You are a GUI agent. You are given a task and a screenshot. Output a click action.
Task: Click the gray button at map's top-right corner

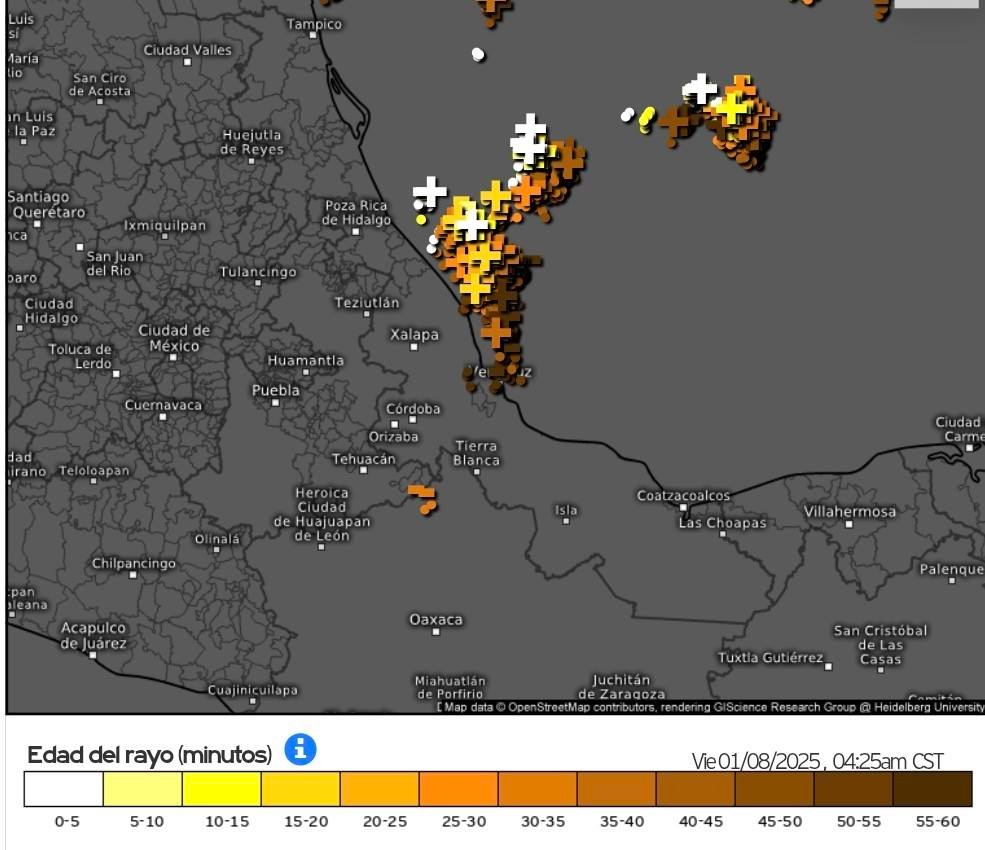coord(936,4)
